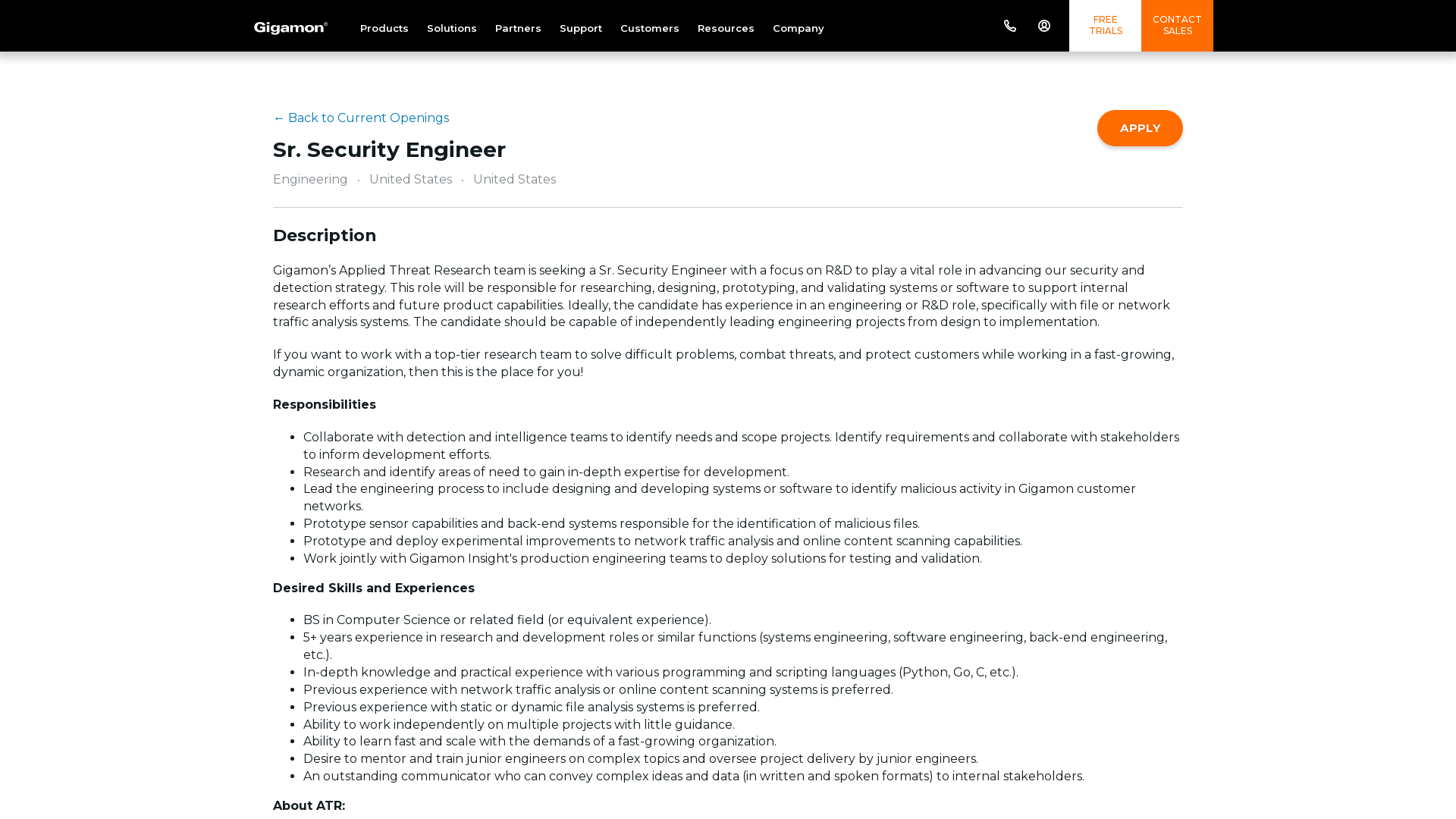Viewport: 1456px width, 819px height.
Task: Open the Products menu
Action: (384, 28)
